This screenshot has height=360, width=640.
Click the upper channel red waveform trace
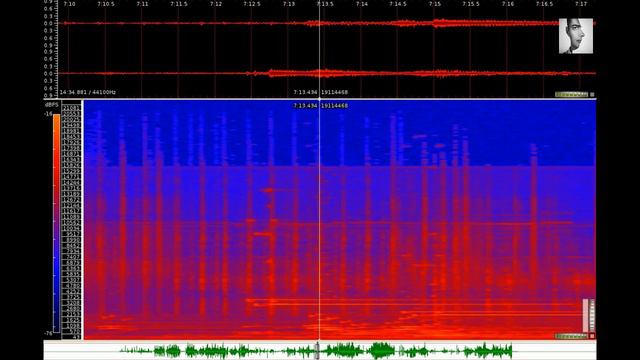327,23
